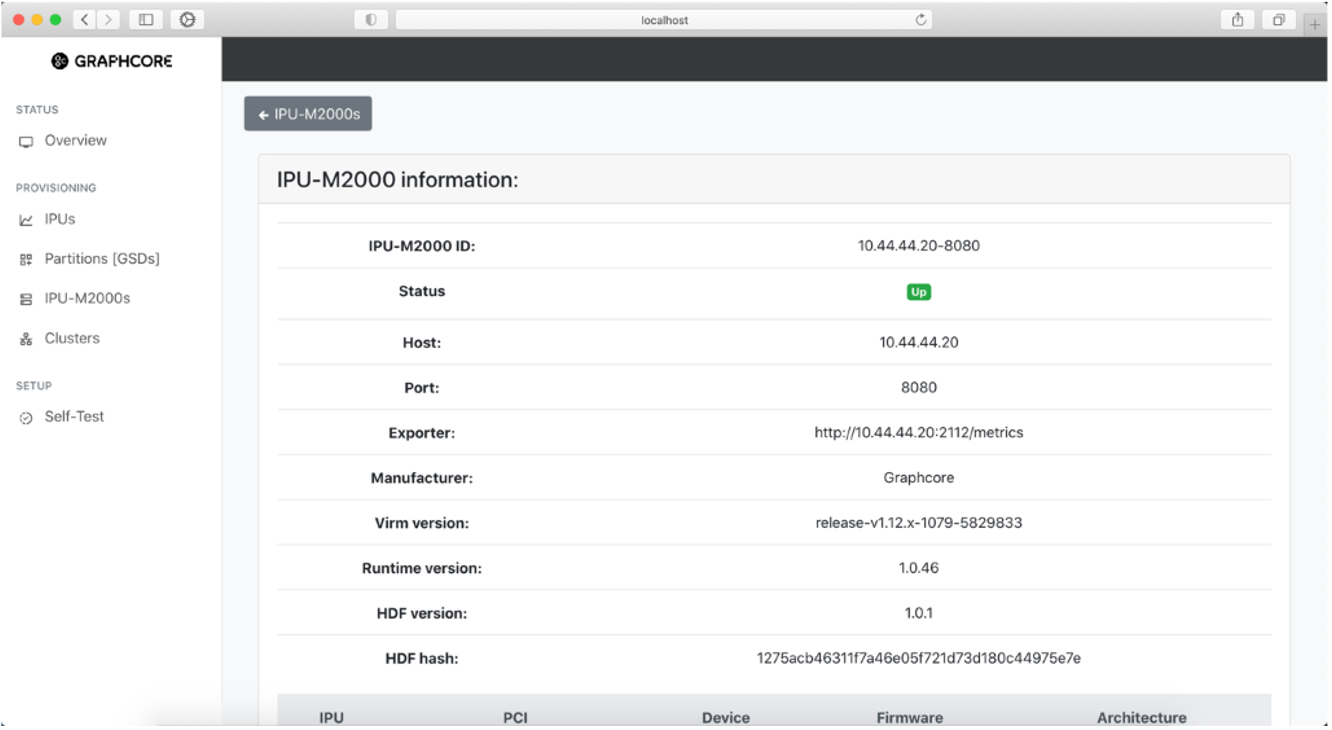Click the HDF hash: row label
Screen dimensions: 1332x730
click(421, 658)
